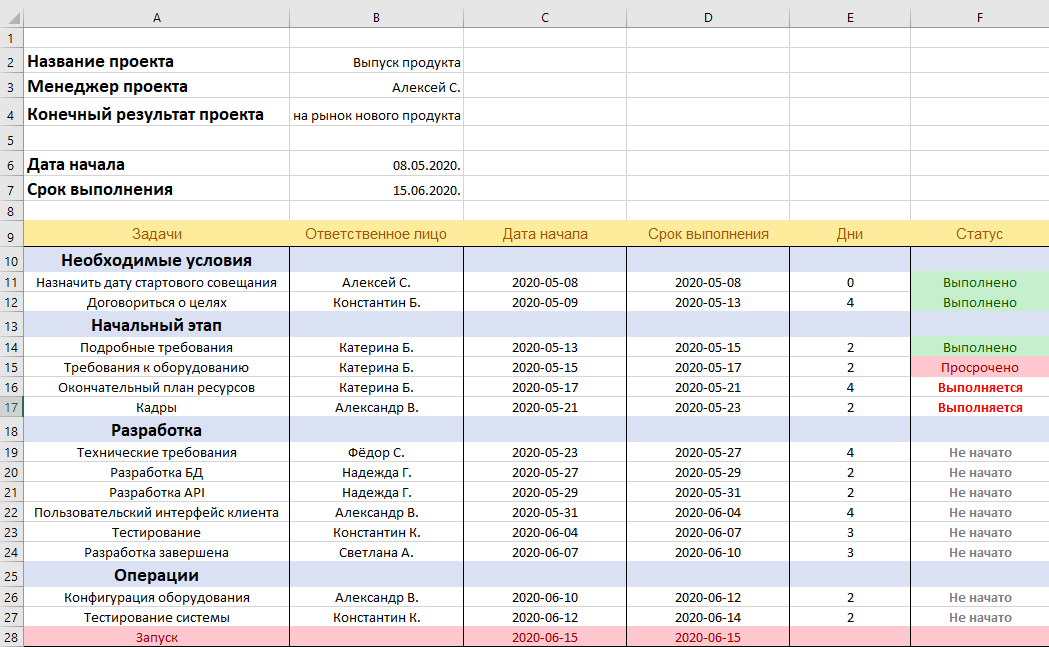The height and width of the screenshot is (647, 1049).
Task: Click the 'на рынок нового продукта' cell
Action: [x=377, y=114]
